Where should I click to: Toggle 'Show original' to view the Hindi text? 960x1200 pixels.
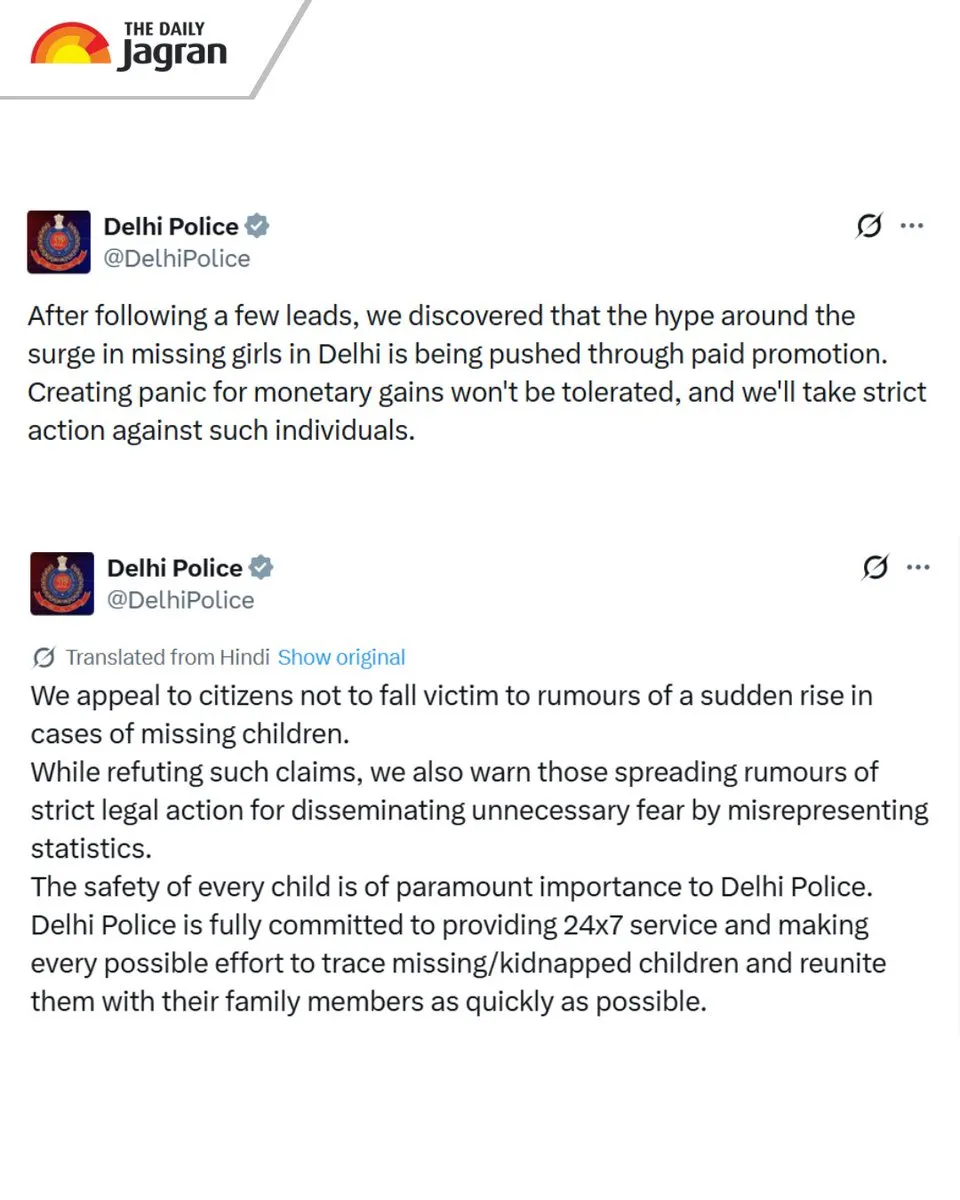[341, 657]
